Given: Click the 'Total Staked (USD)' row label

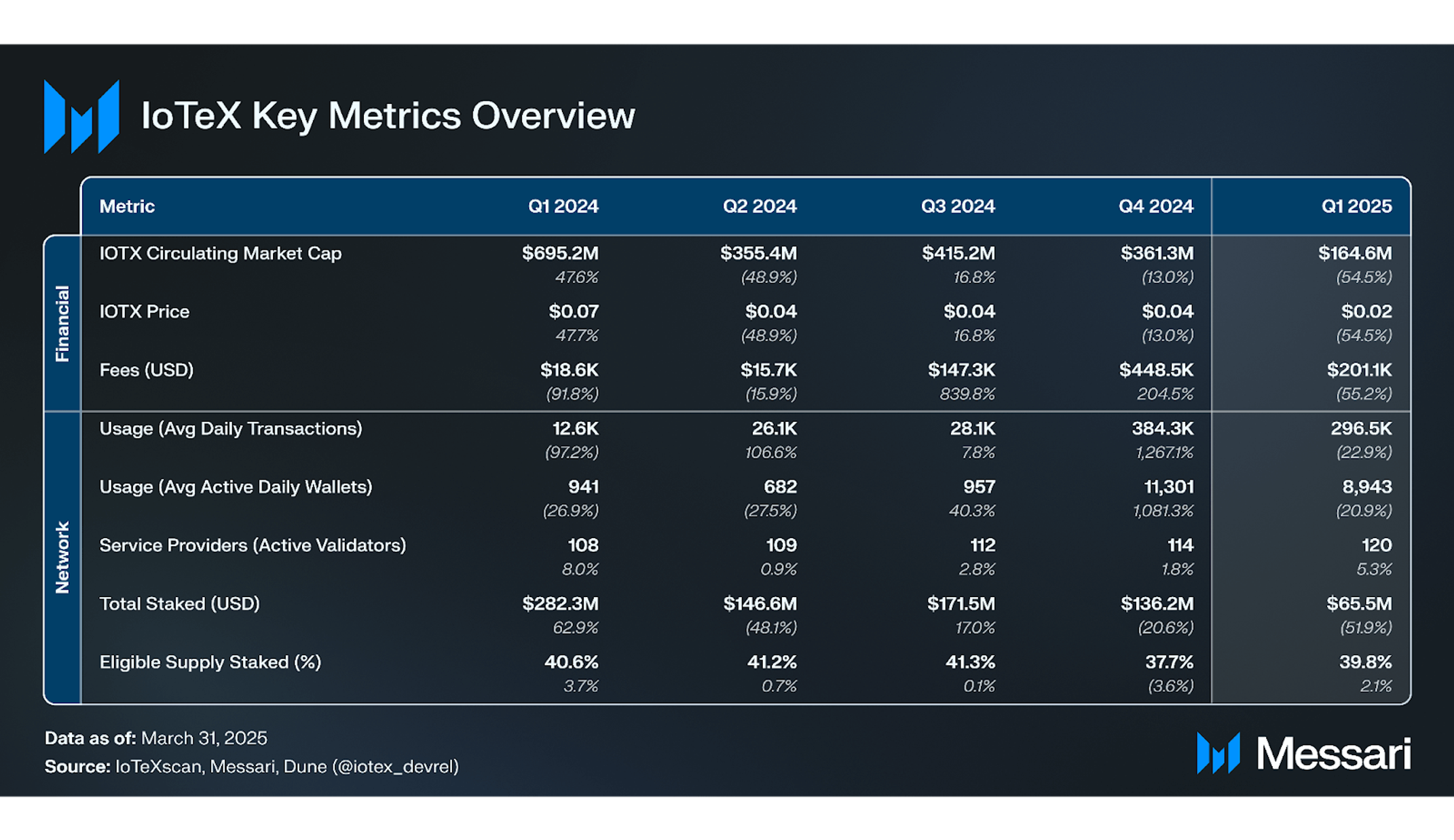Looking at the screenshot, I should pyautogui.click(x=180, y=604).
